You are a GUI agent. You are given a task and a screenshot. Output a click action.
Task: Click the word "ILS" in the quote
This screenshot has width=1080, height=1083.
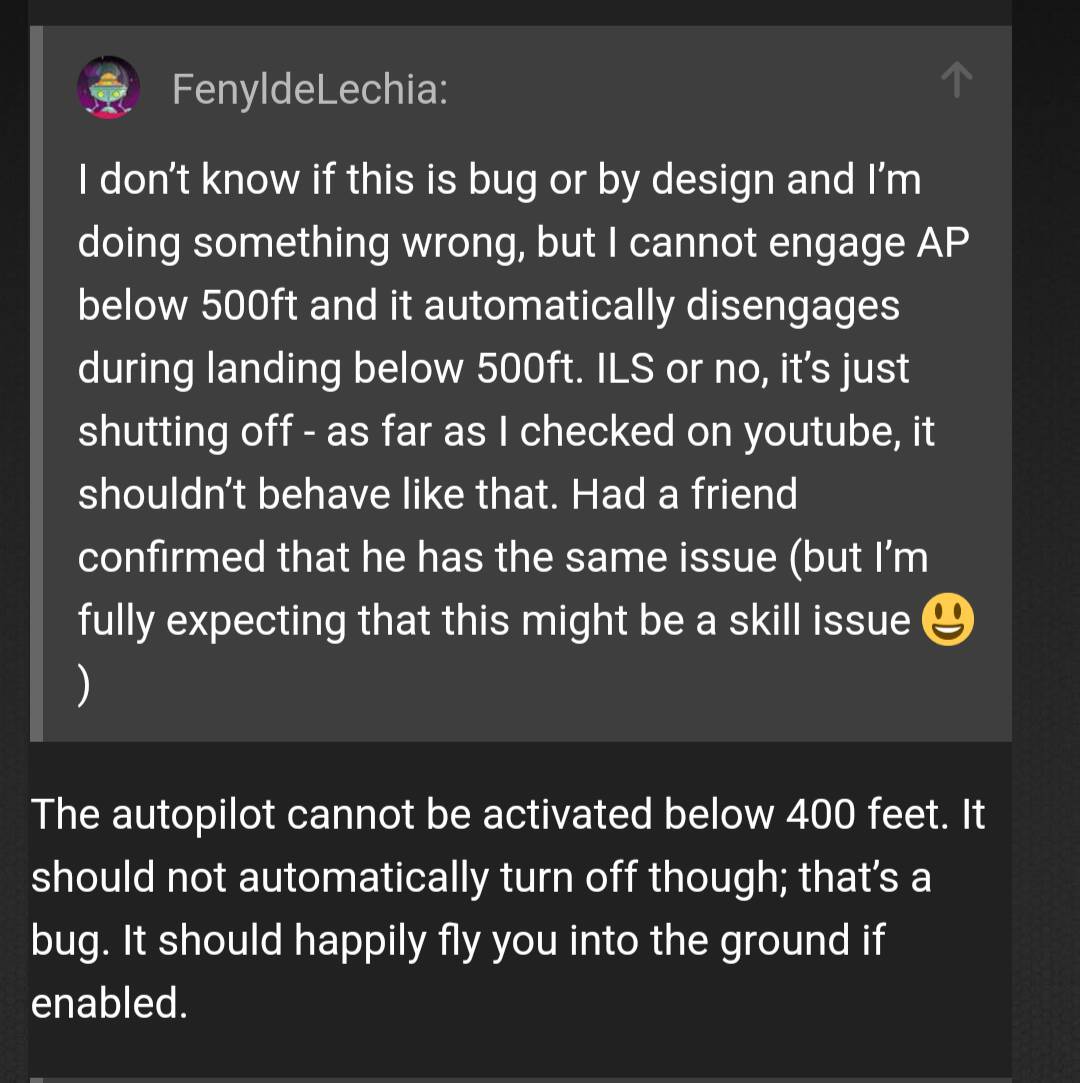tap(624, 369)
